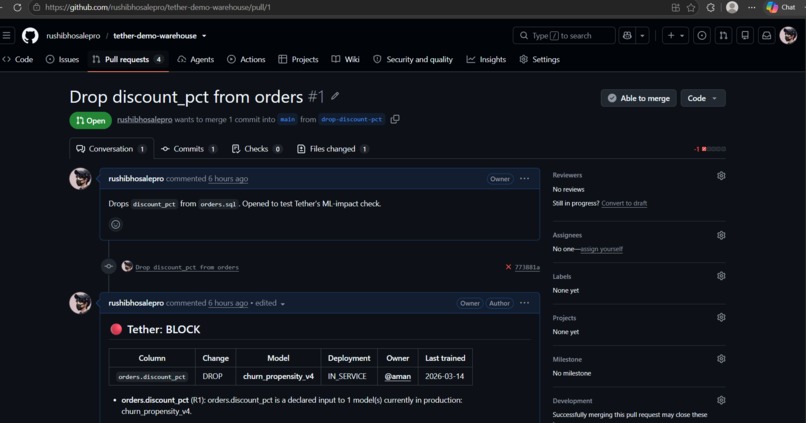Viewport: 806px width, 423px height.
Task: Select the Files changed tab
Action: pos(333,149)
